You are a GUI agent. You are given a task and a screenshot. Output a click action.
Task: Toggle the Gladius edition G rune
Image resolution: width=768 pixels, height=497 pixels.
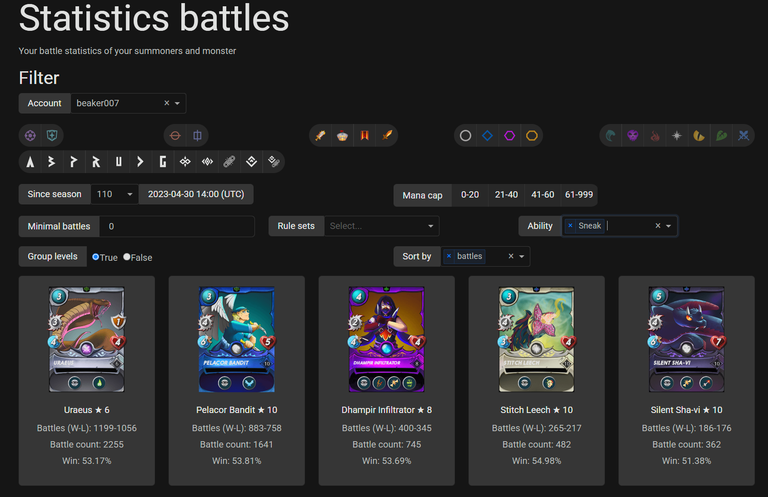163,162
